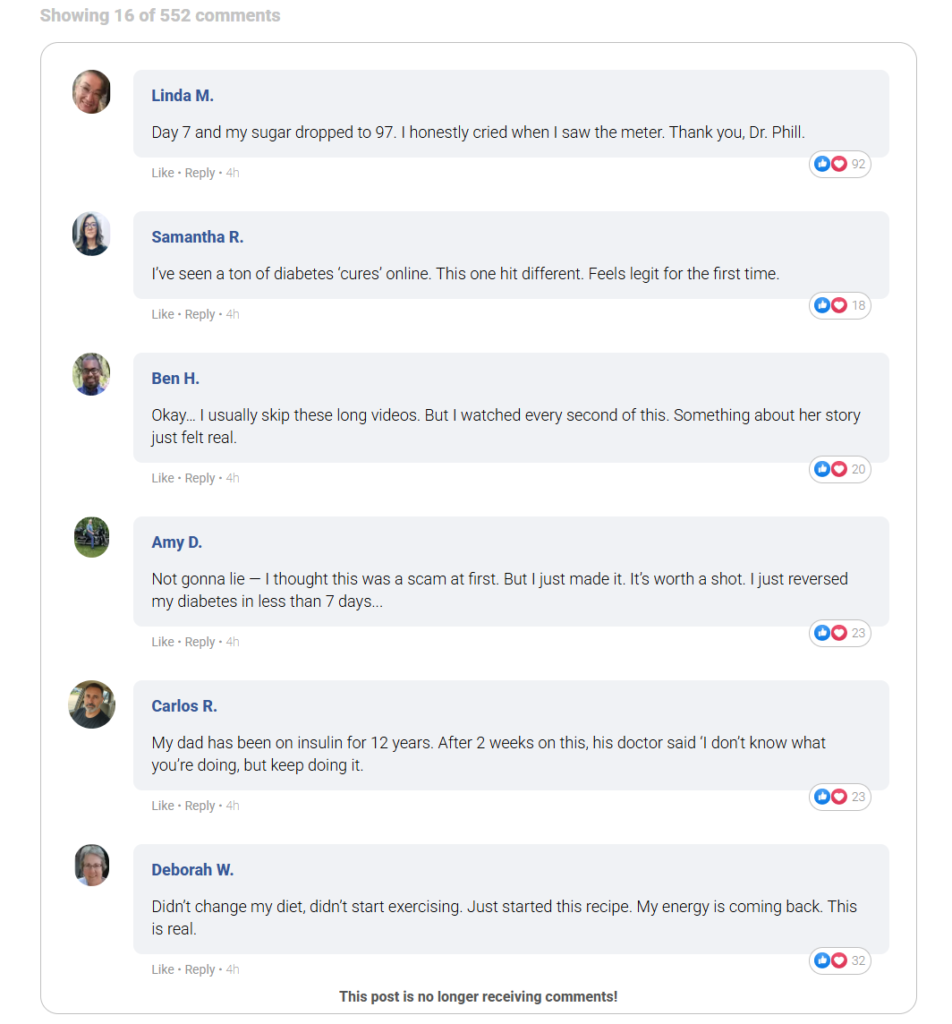Like Linda M.'s comment
Image resolution: width=952 pixels, height=1024 pixels.
coord(162,173)
